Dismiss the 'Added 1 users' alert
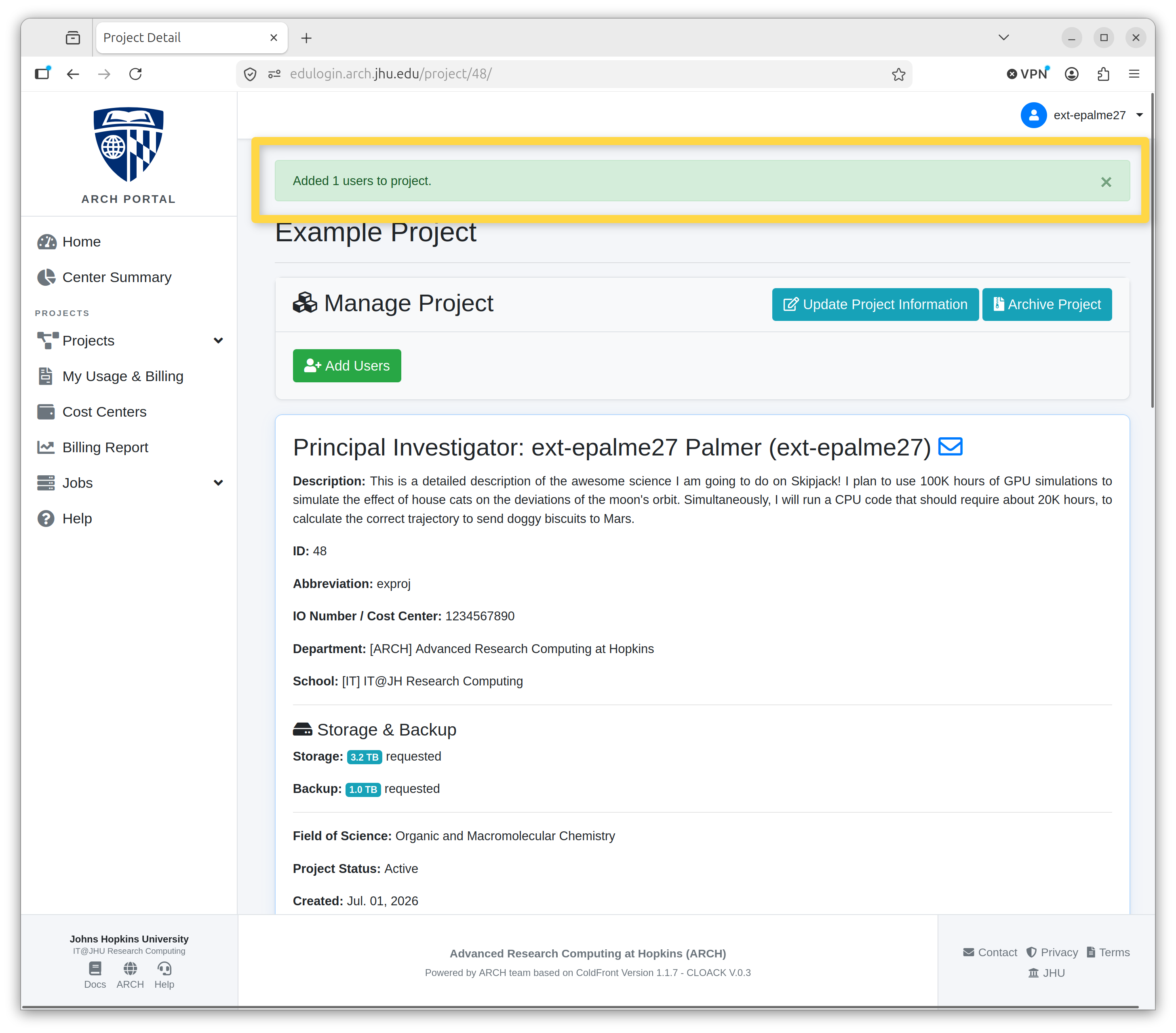 coord(1106,182)
